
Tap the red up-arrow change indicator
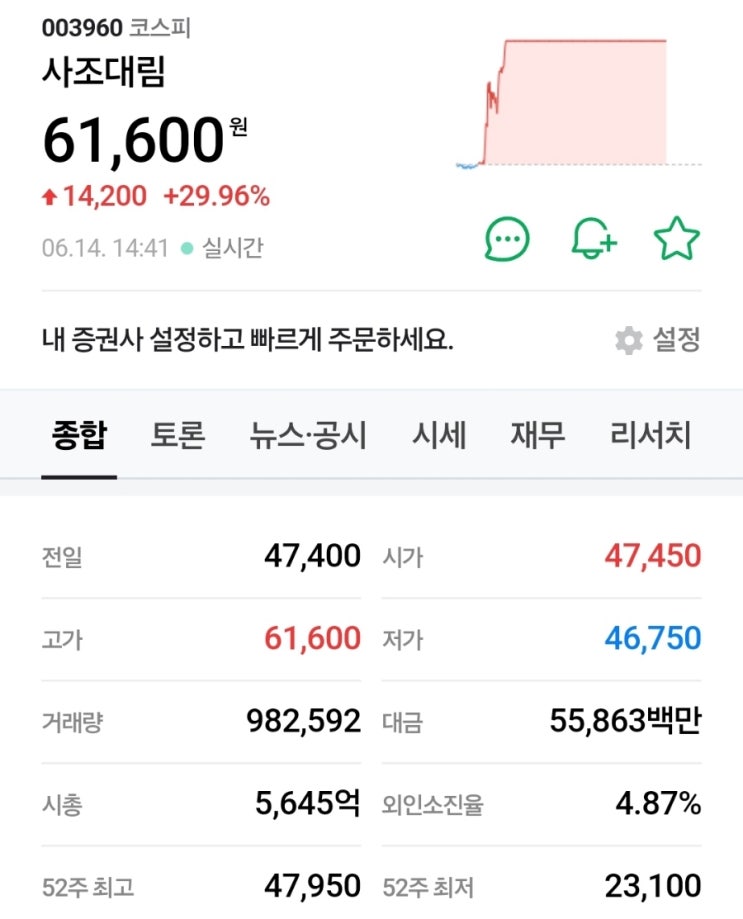(49, 197)
